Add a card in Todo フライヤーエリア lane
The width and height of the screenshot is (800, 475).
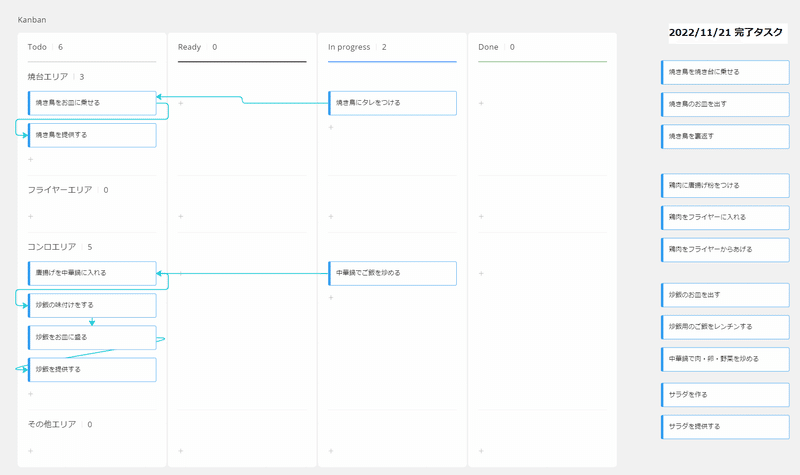[x=30, y=216]
